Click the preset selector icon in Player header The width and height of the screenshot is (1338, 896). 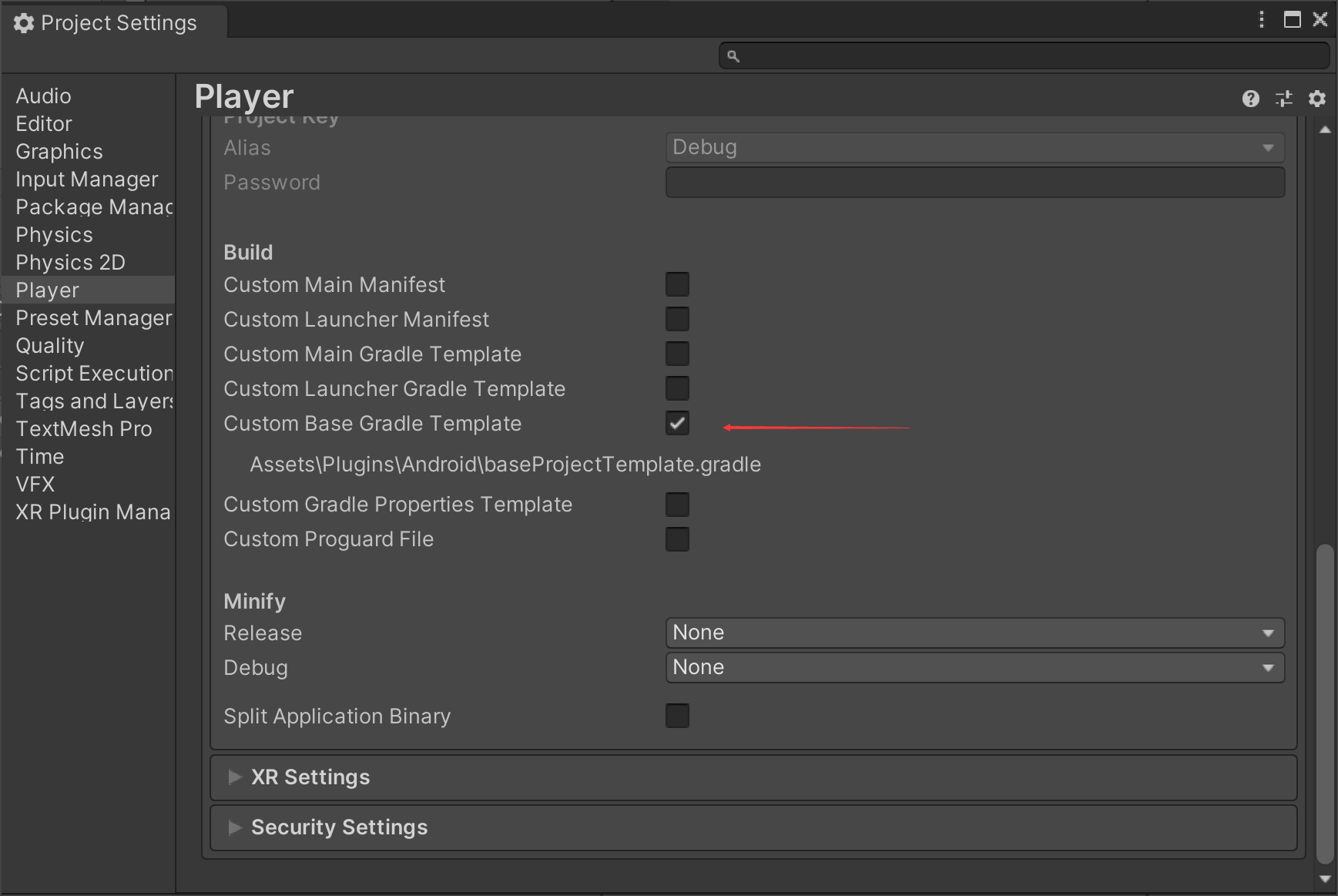click(x=1285, y=99)
